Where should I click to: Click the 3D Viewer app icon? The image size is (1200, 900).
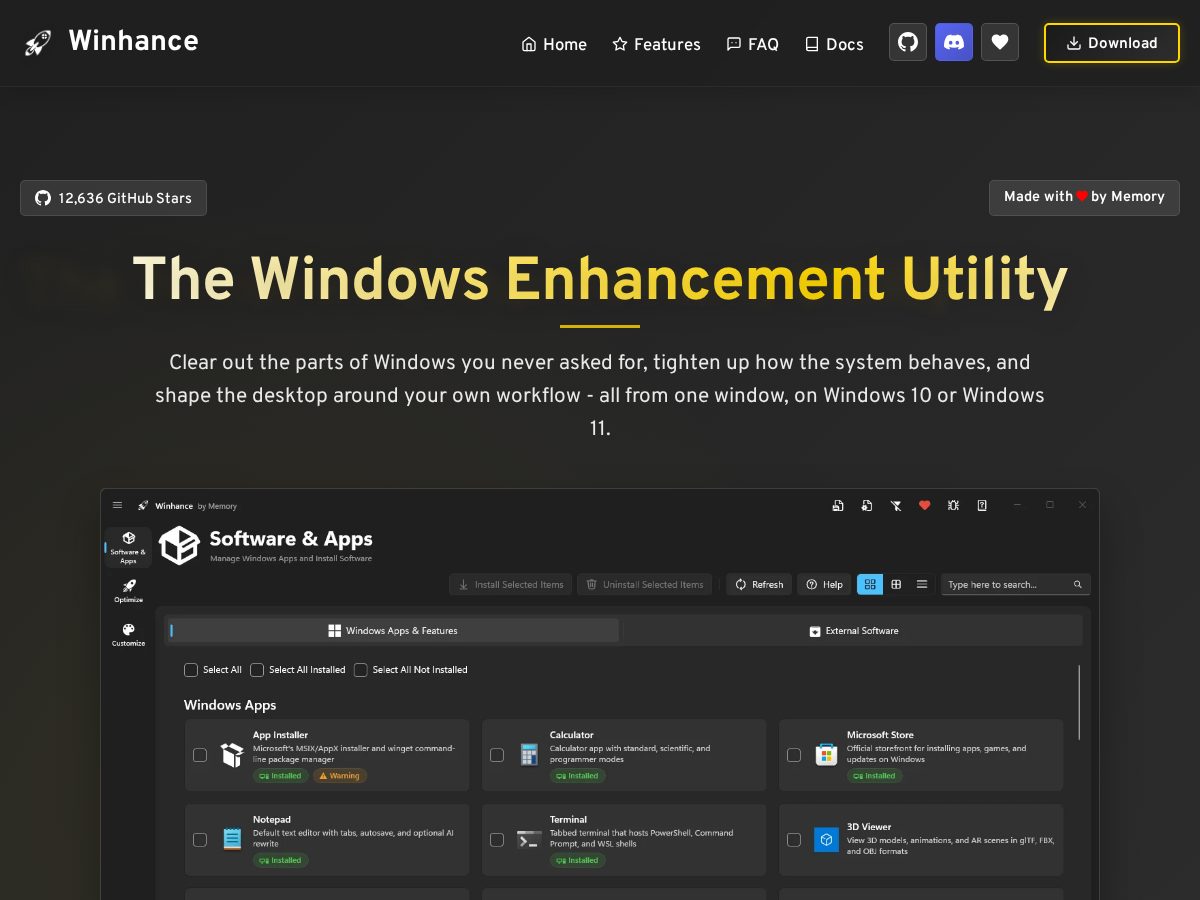(826, 840)
